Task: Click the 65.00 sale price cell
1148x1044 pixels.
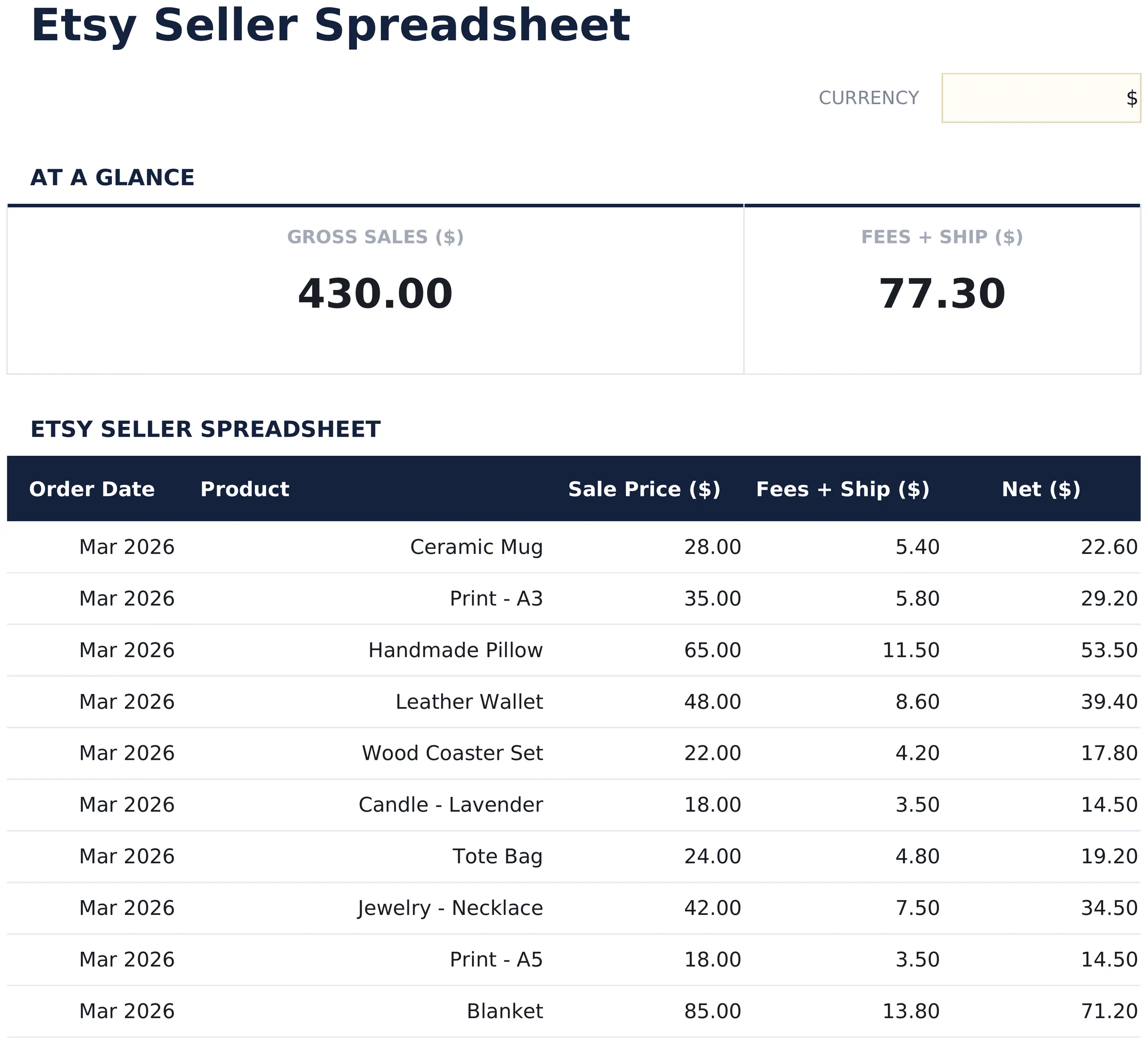Action: tap(712, 650)
